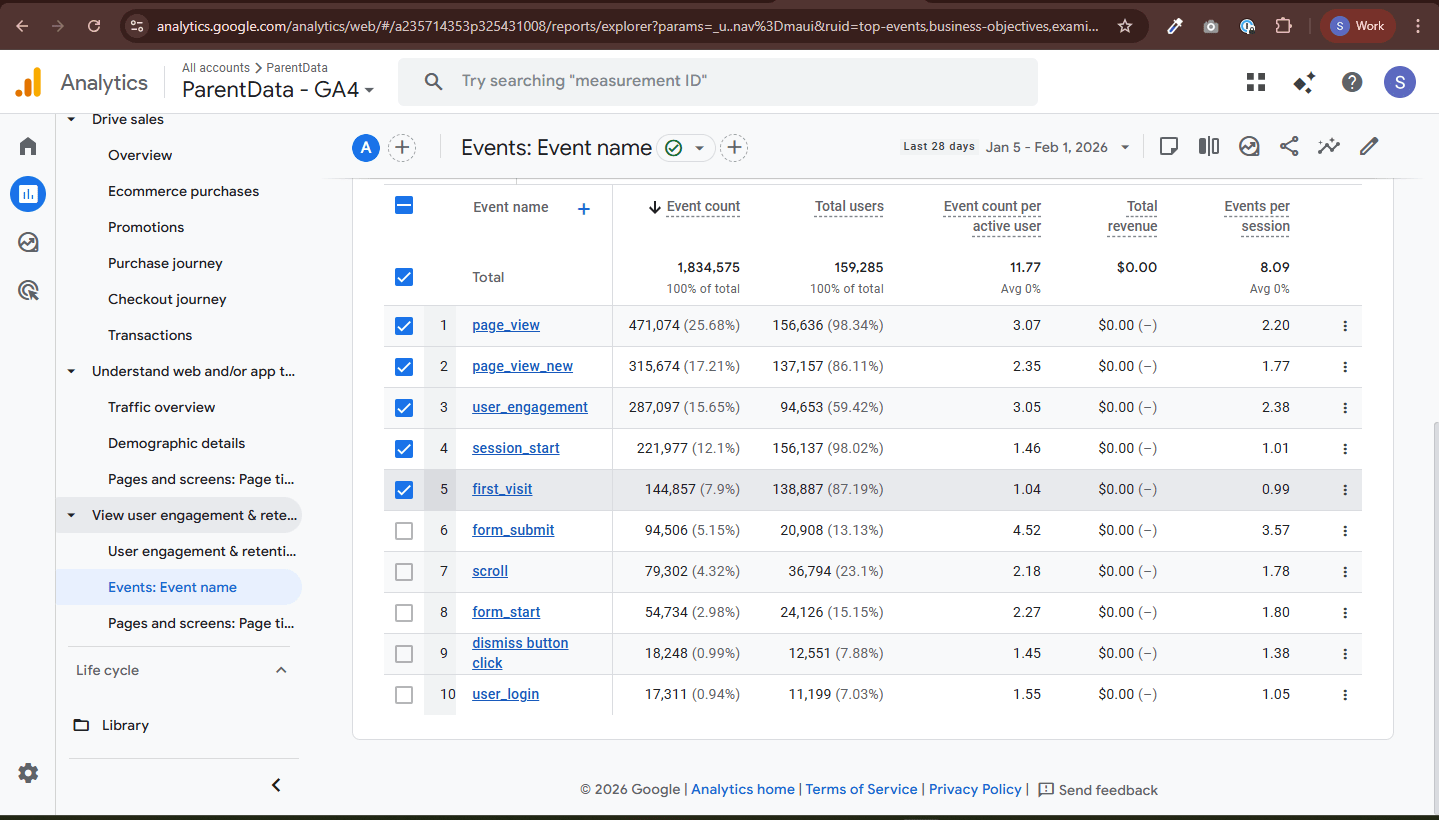Add a comparison with the plus circle

tap(402, 148)
